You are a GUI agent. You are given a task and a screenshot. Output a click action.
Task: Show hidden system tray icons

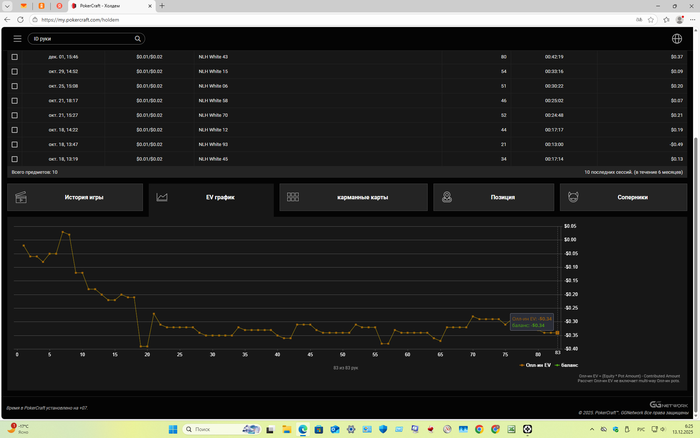click(x=592, y=429)
